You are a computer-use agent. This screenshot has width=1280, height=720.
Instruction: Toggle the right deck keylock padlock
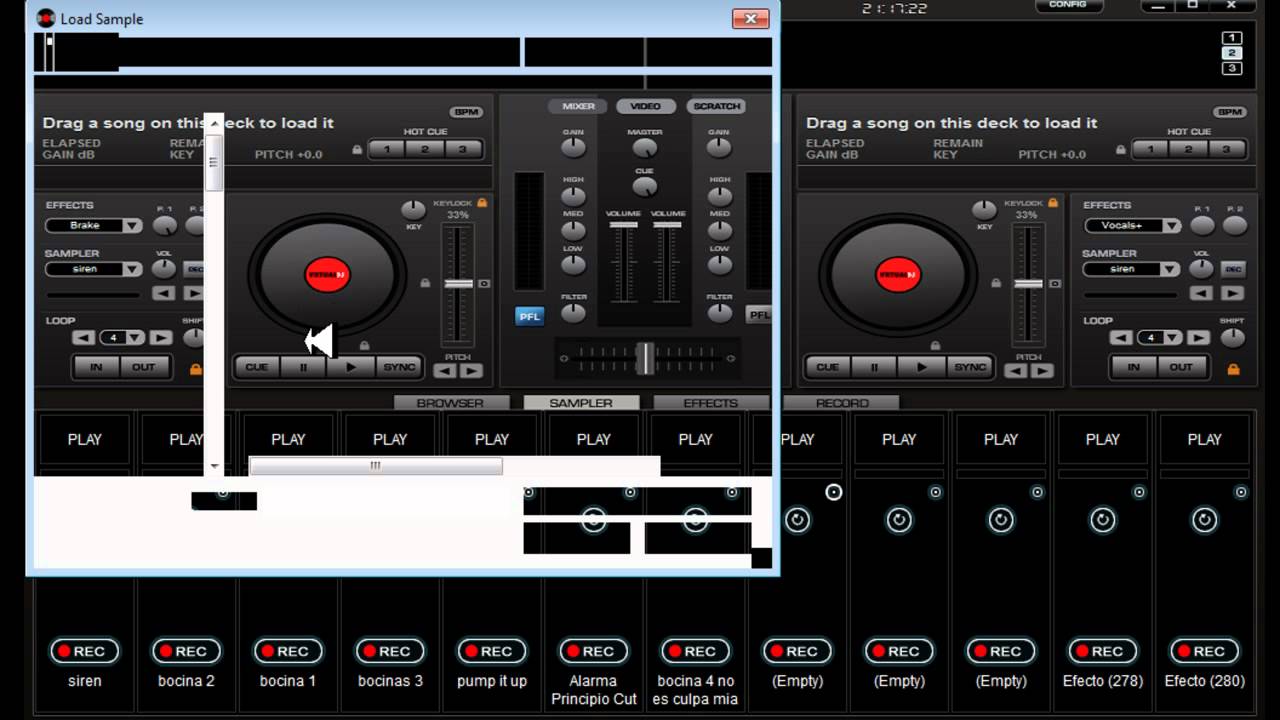click(x=1052, y=203)
